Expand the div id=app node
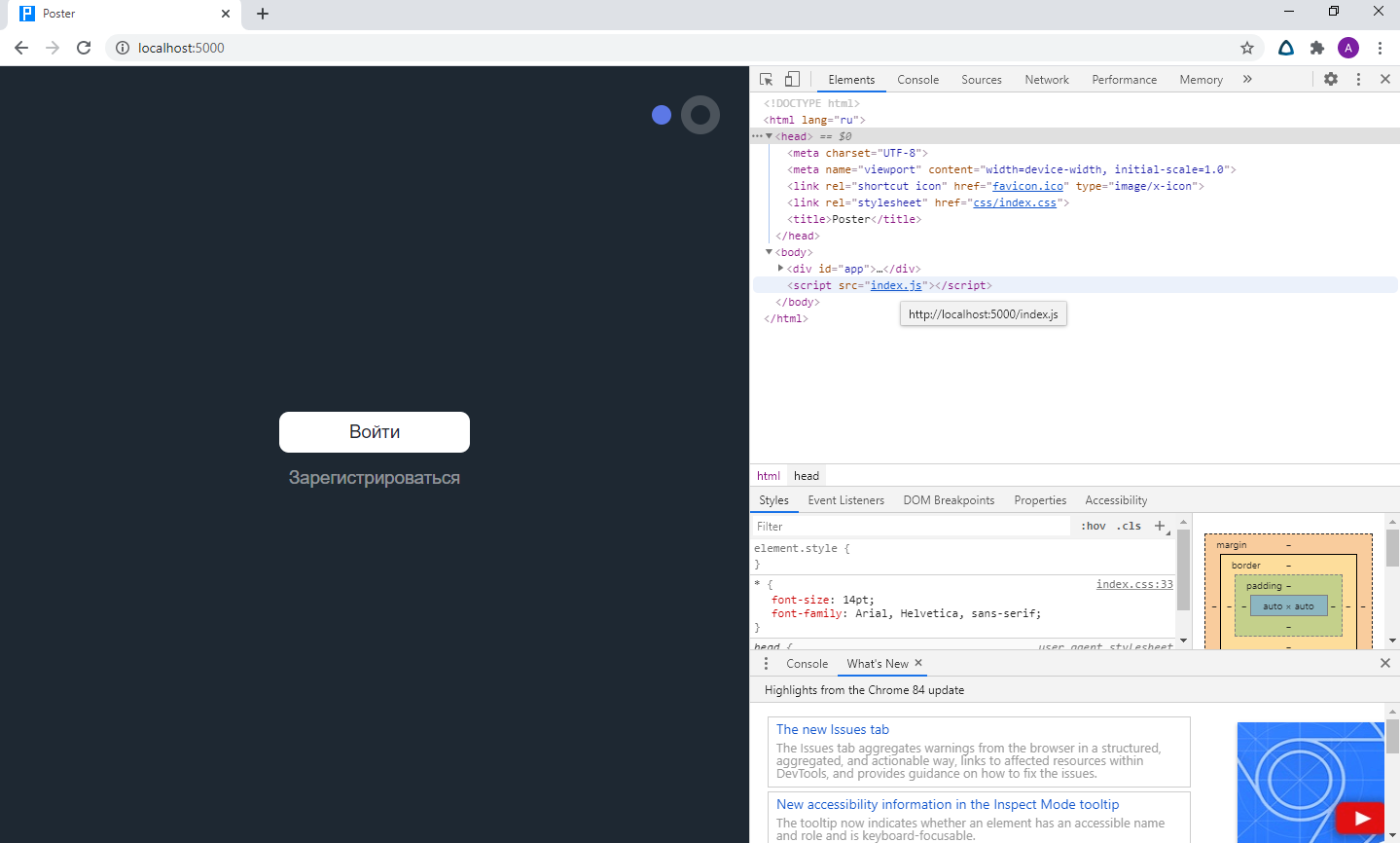This screenshot has width=1400, height=843. 780,268
